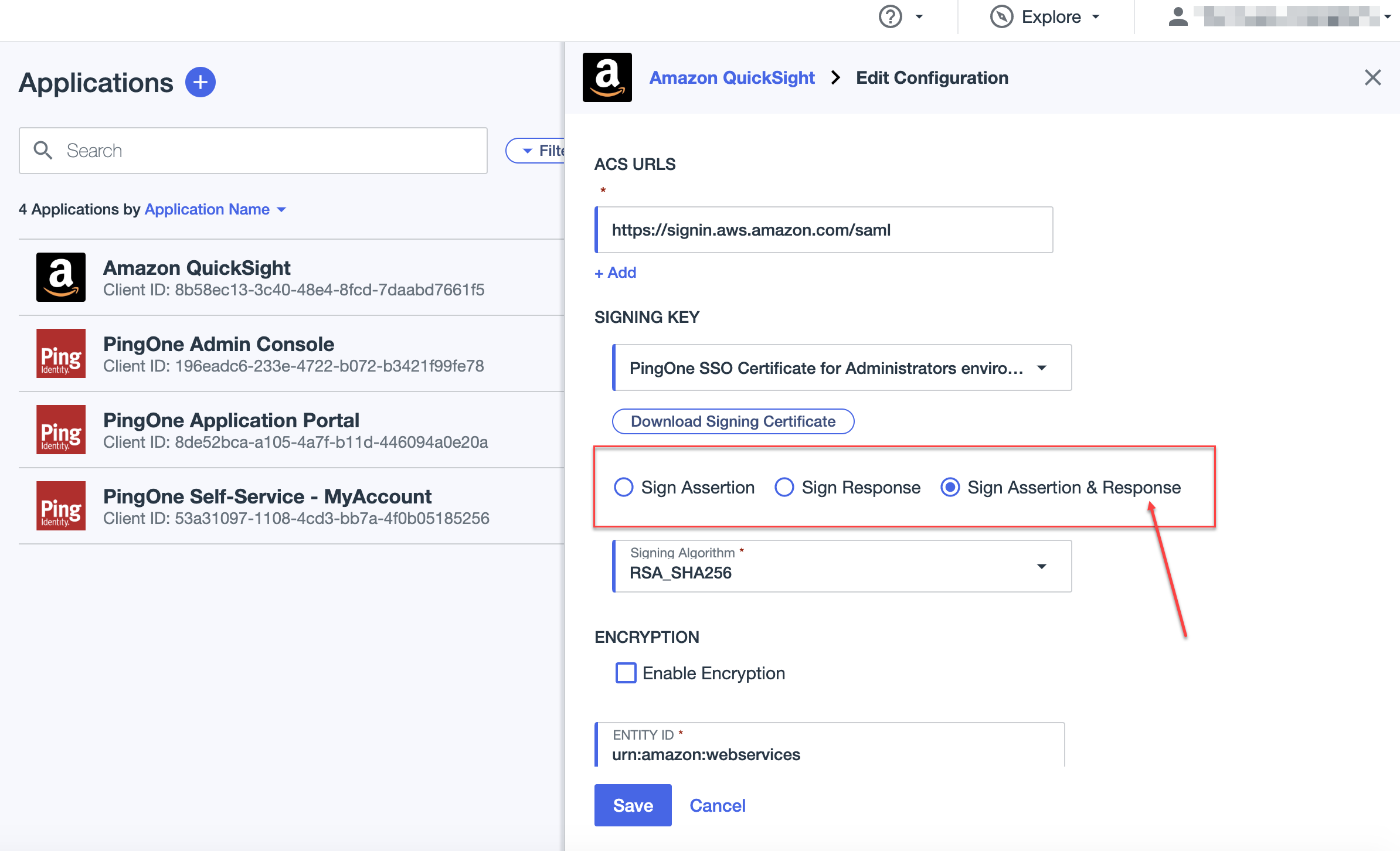Click the help question mark icon
This screenshot has height=851, width=1400.
pyautogui.click(x=890, y=17)
